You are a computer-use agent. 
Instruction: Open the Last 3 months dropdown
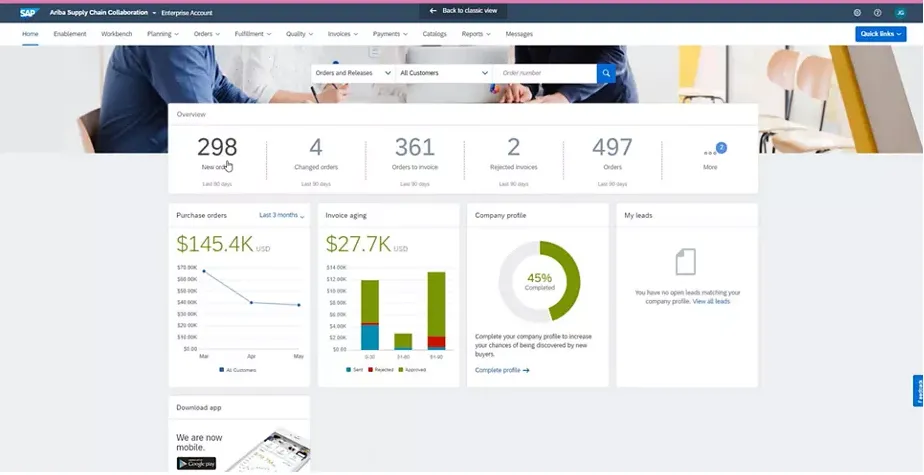pos(281,215)
